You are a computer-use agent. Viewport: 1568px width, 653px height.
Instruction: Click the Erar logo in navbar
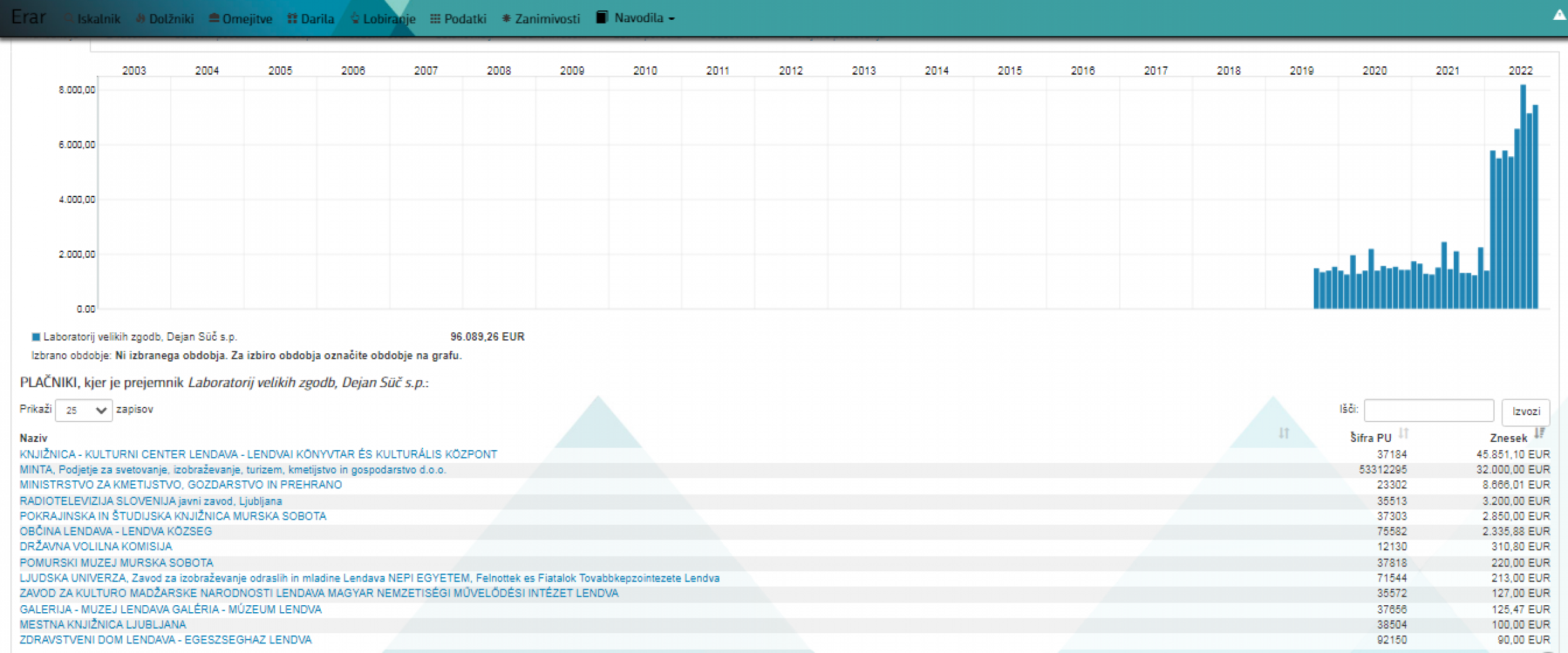tap(29, 17)
